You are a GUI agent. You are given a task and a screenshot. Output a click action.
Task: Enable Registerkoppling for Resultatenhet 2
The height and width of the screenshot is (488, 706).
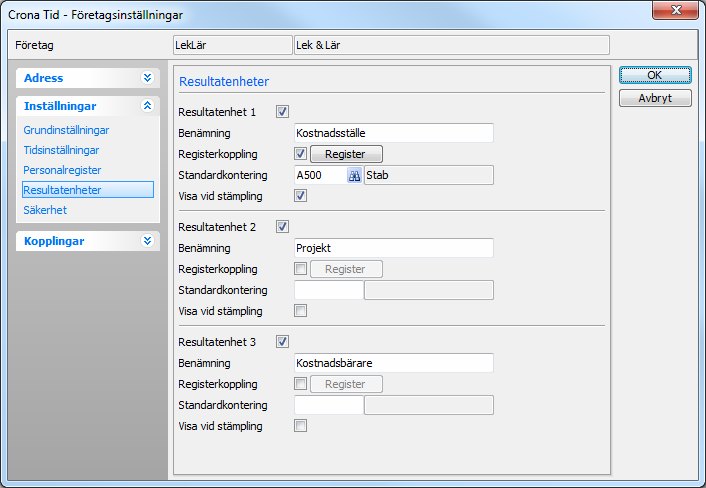click(x=300, y=269)
